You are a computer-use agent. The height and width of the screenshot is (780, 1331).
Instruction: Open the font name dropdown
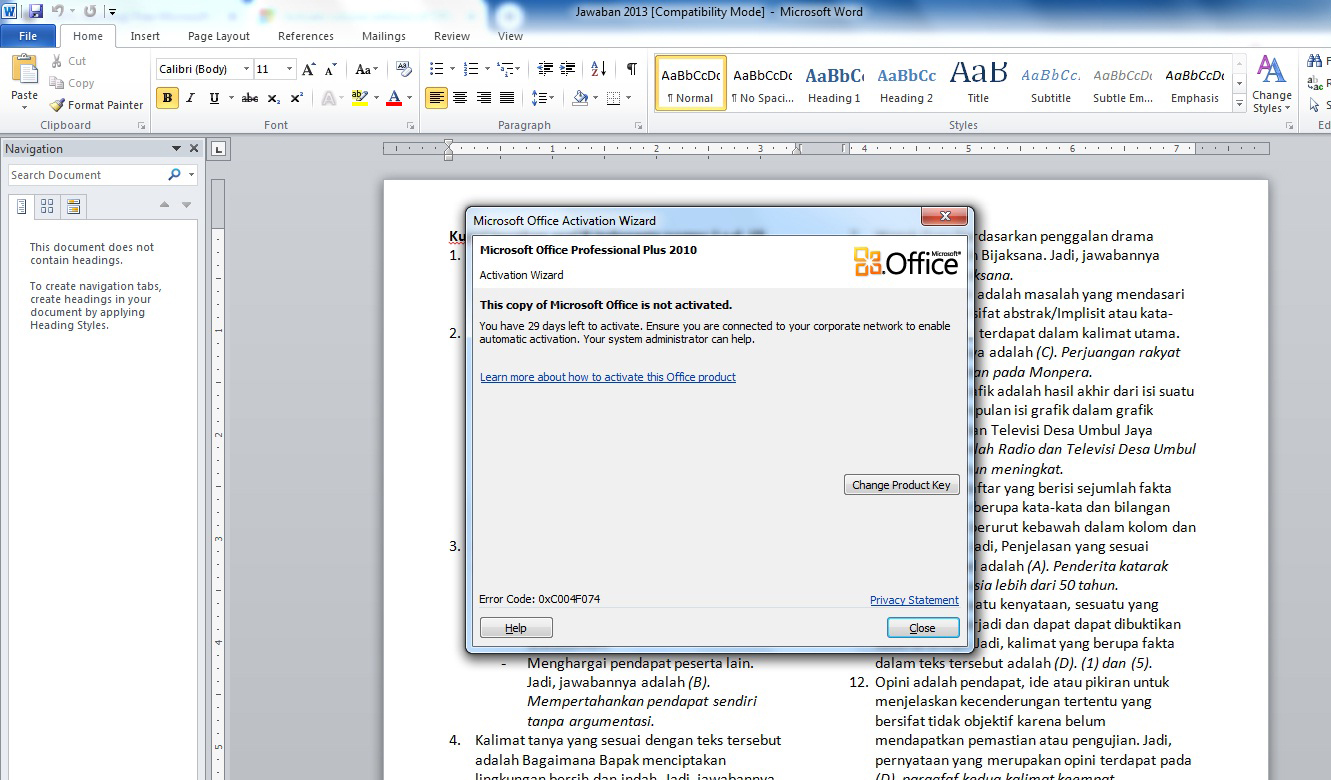(246, 70)
